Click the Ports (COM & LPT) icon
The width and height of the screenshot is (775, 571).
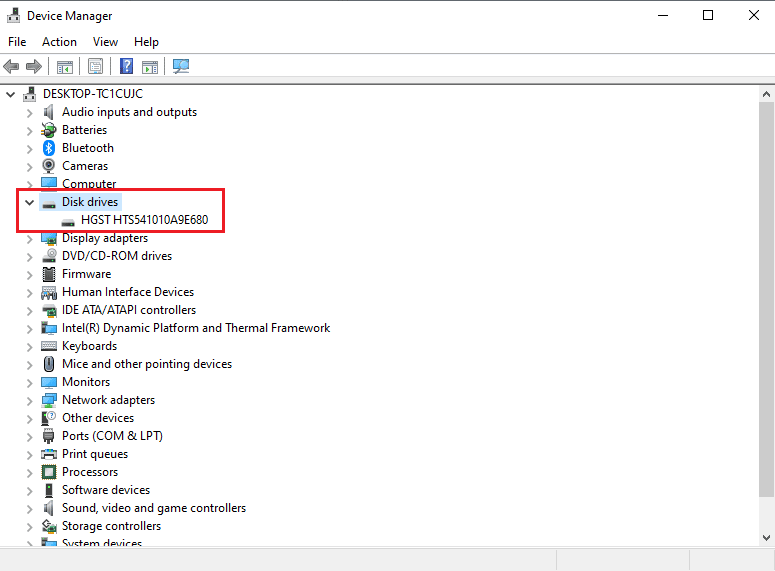click(48, 436)
